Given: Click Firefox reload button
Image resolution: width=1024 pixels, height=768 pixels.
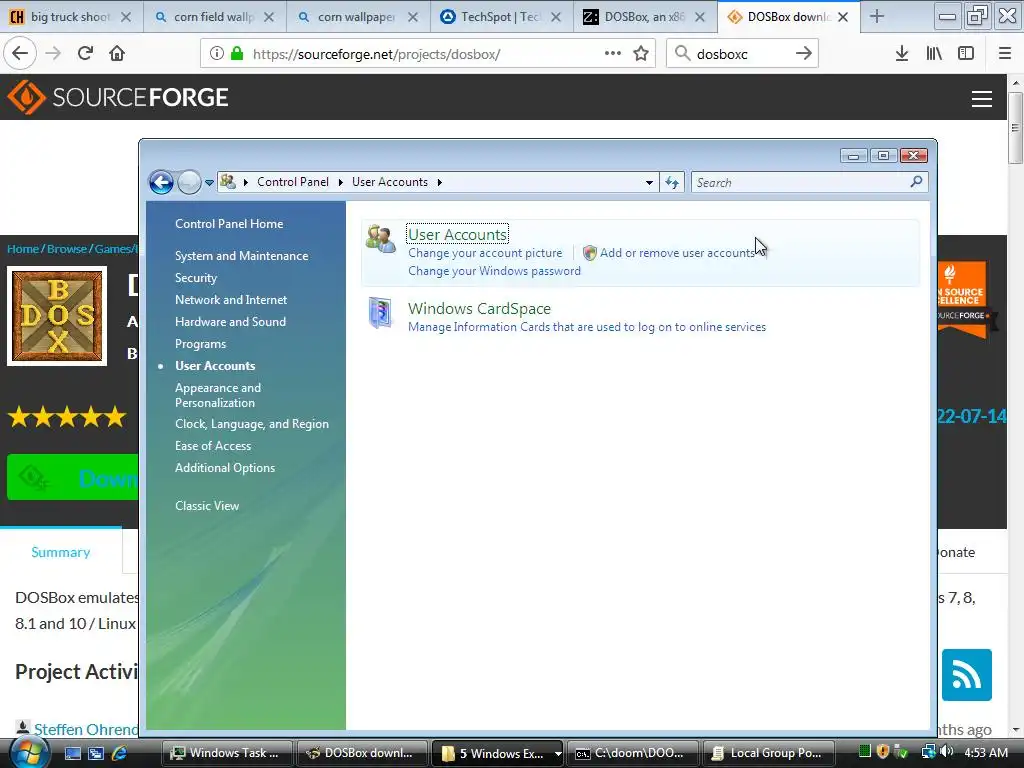Looking at the screenshot, I should pyautogui.click(x=85, y=53).
